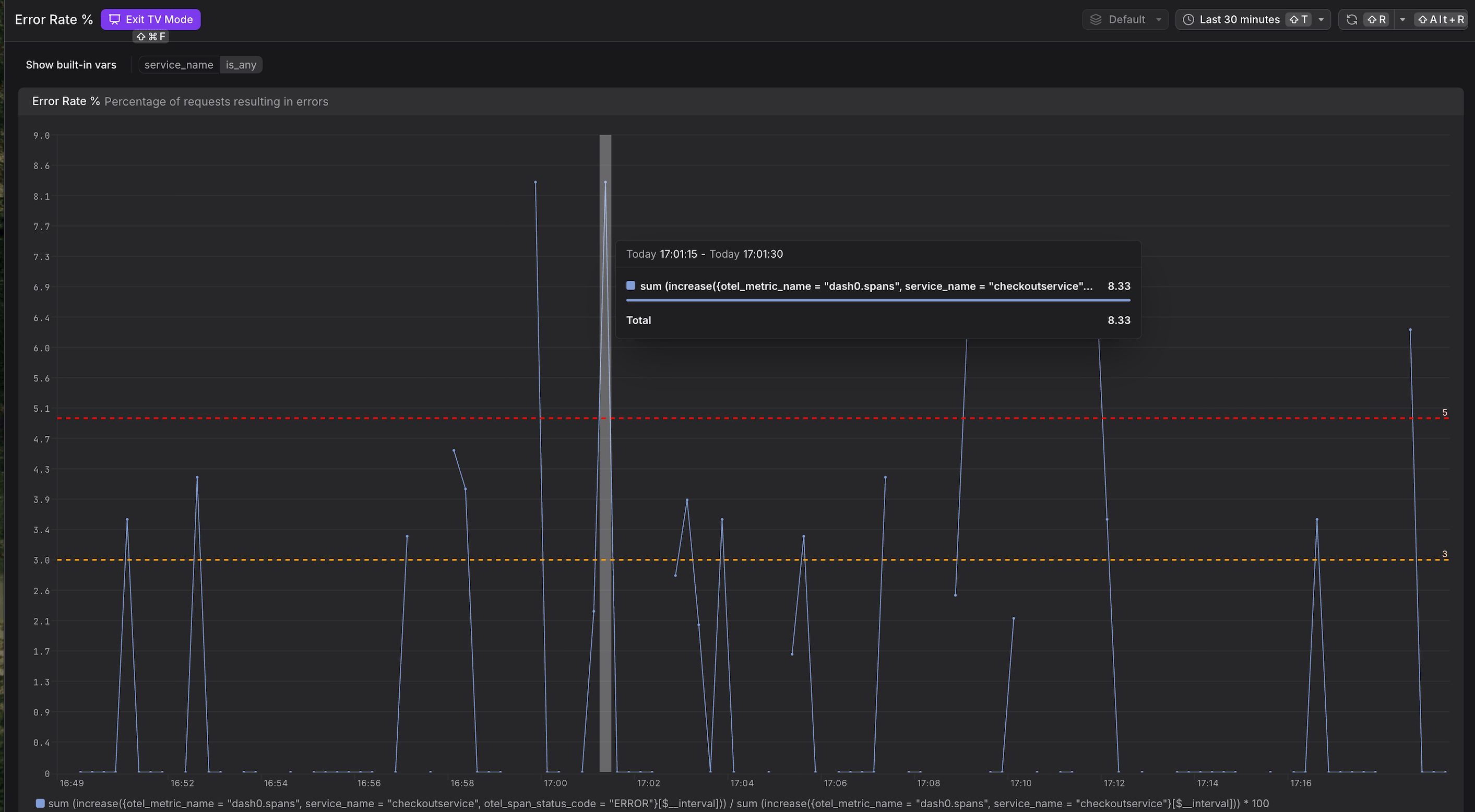1475x812 pixels.
Task: Toggle Show built-in vars
Action: [70, 65]
